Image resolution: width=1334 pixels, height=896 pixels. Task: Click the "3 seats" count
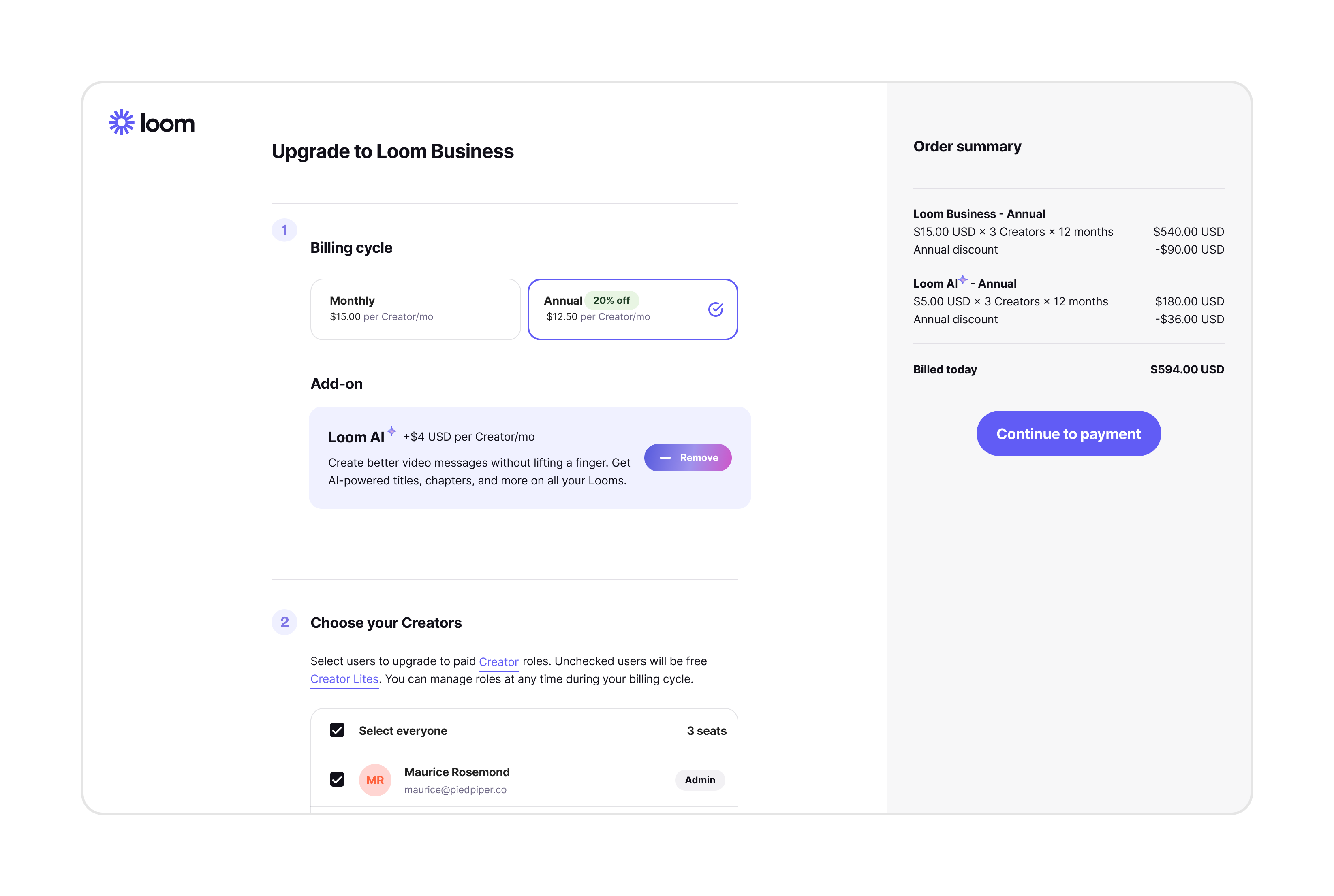(706, 731)
